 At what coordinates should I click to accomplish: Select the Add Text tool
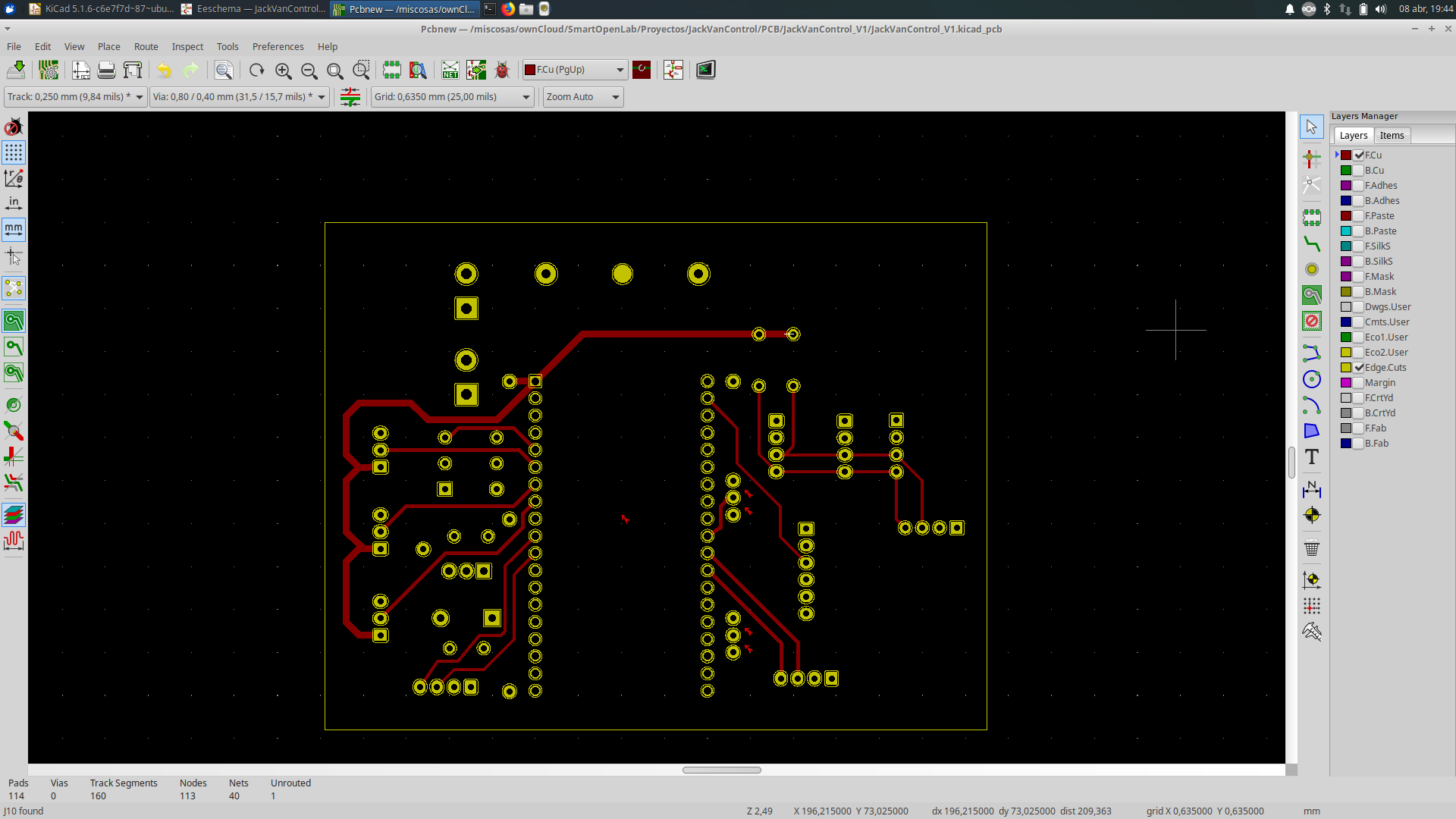[1311, 457]
